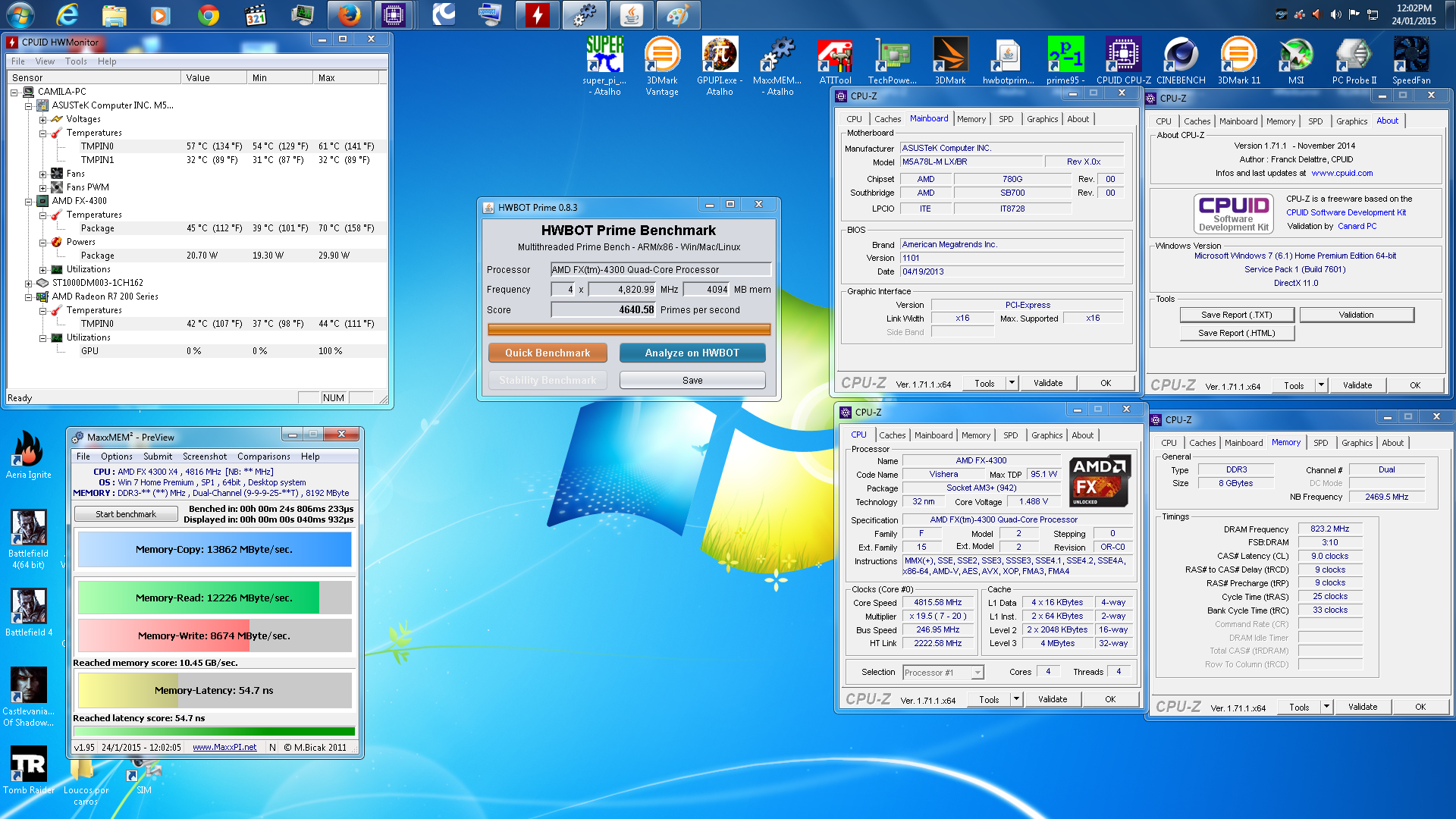Open hwbotprime desktop file icon
Screen dimensions: 1456x819
pyautogui.click(x=1008, y=61)
